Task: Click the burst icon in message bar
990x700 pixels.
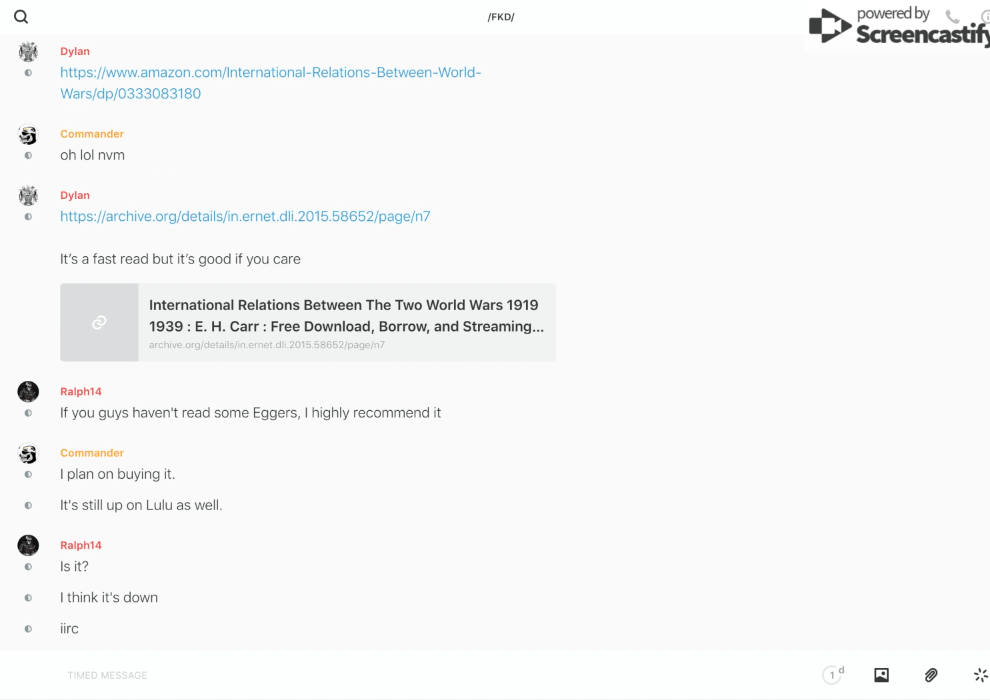Action: pyautogui.click(x=980, y=675)
